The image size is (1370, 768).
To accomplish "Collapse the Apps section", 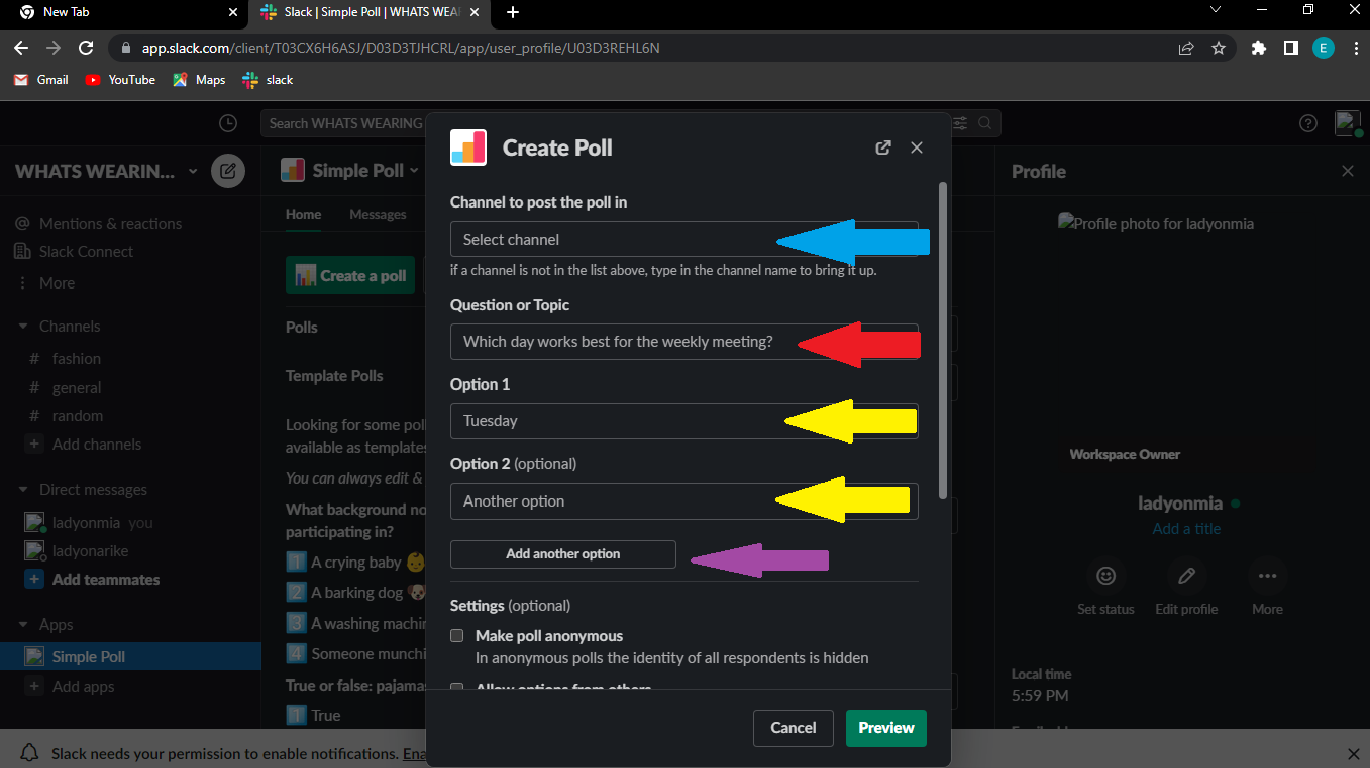I will [x=23, y=625].
